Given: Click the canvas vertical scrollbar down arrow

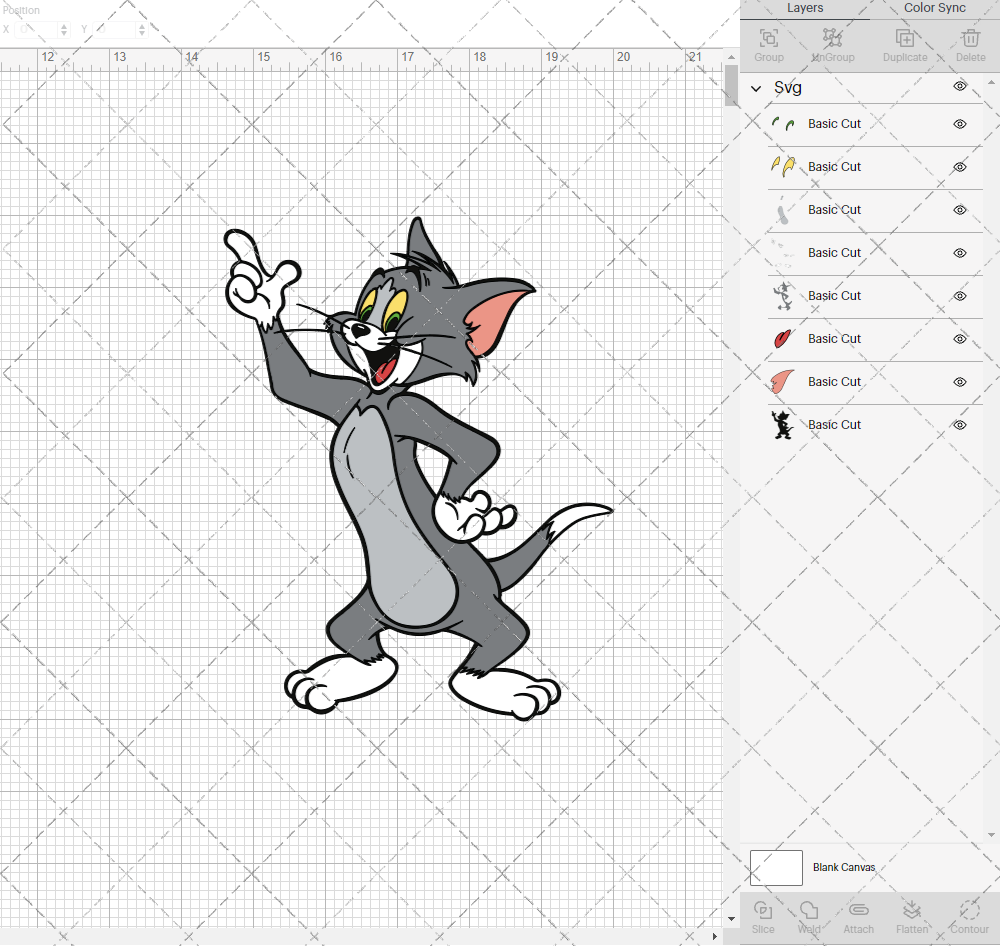Looking at the screenshot, I should (x=732, y=919).
